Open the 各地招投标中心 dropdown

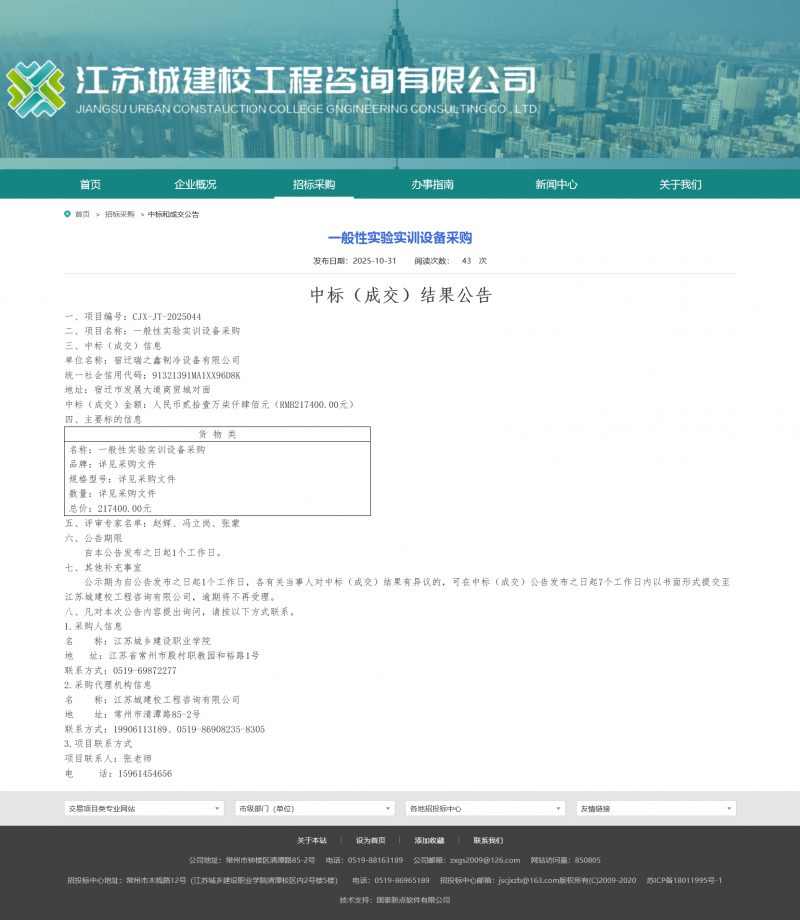(484, 807)
